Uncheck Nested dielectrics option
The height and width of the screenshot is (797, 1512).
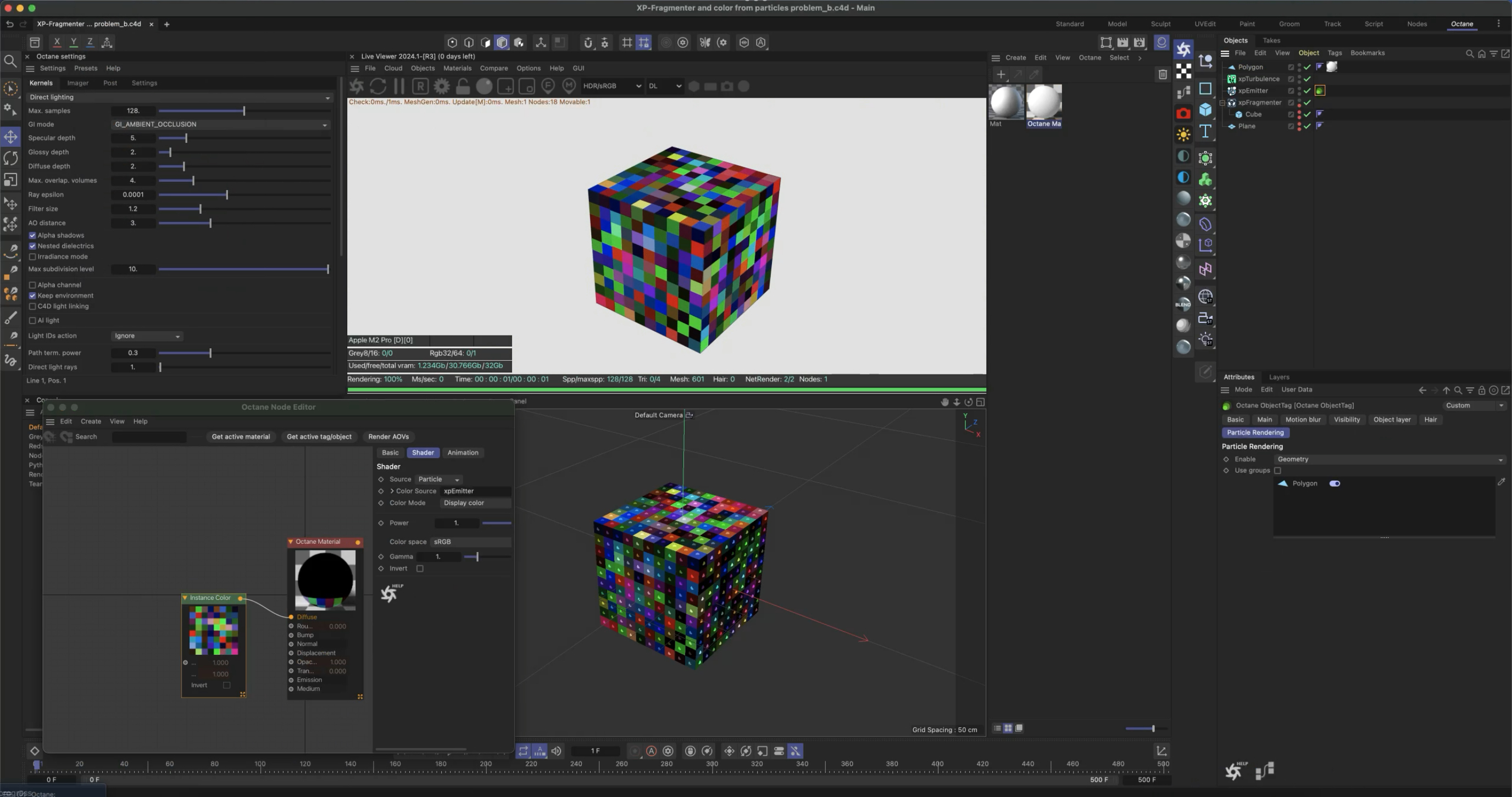tap(32, 247)
